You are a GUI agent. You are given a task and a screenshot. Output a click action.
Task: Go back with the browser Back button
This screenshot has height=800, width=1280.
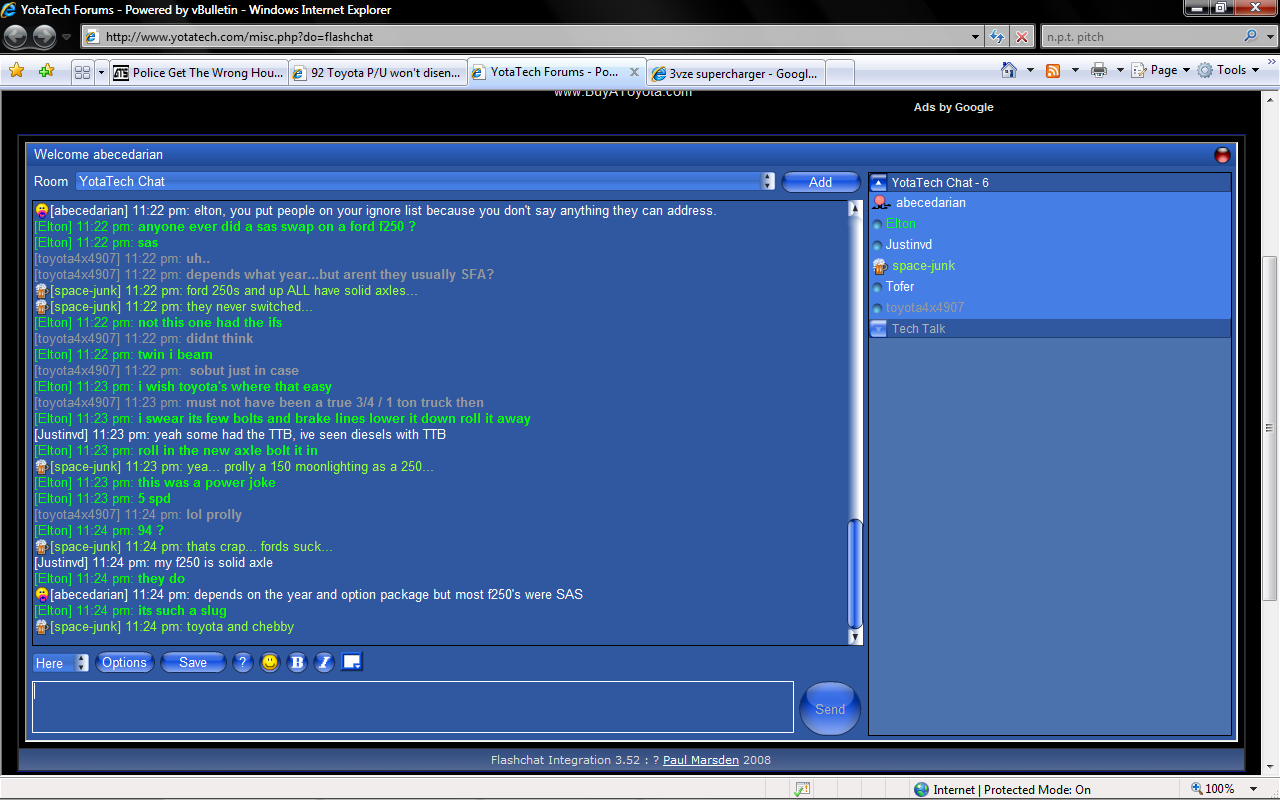pos(16,37)
